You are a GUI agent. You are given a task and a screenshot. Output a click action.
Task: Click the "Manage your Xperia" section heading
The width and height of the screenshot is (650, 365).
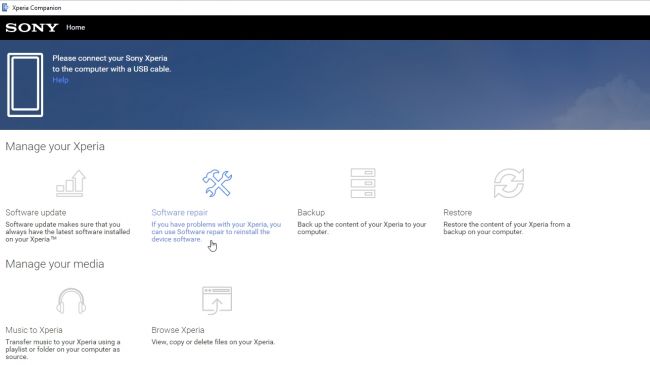pyautogui.click(x=55, y=146)
